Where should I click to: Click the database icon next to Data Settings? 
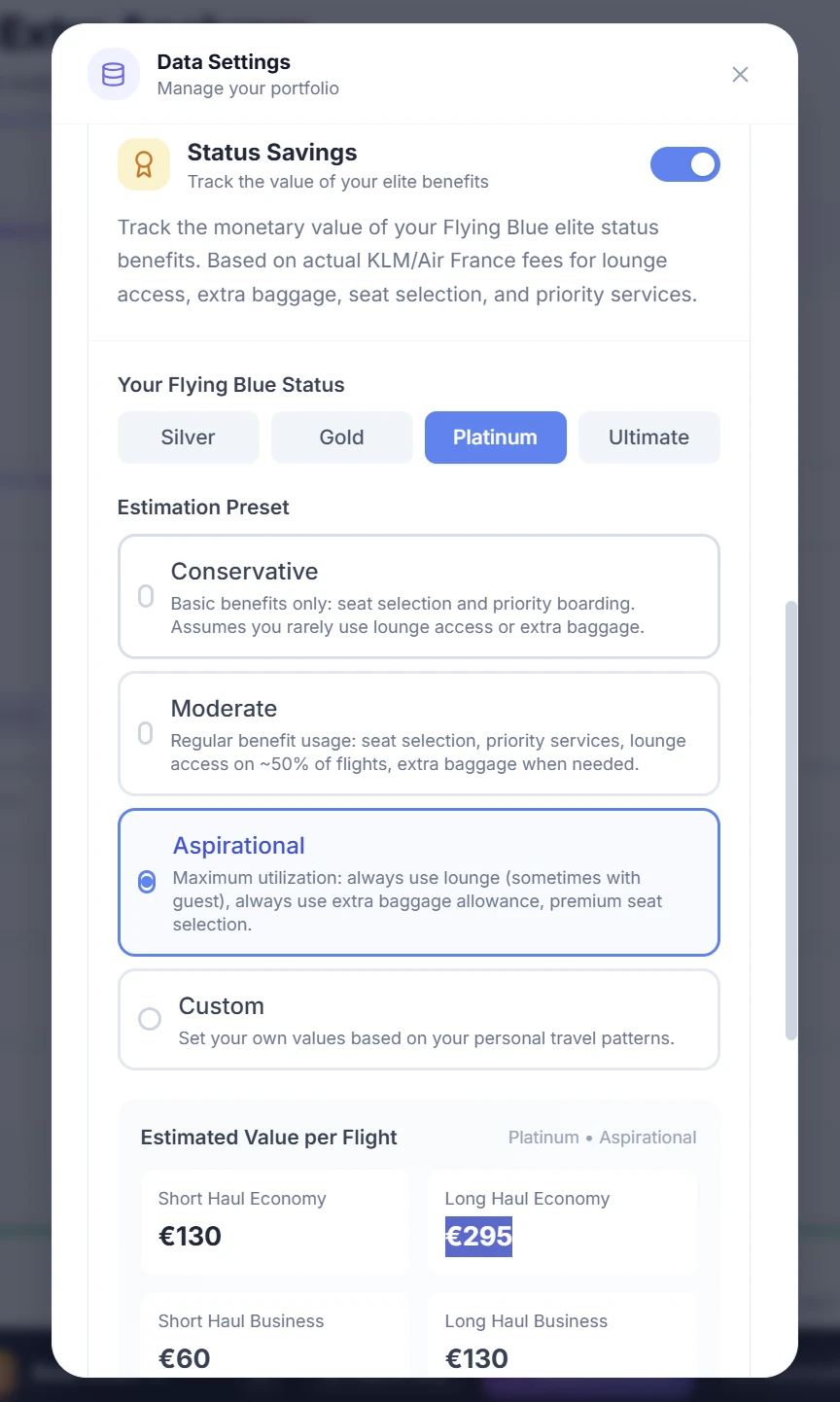tap(113, 74)
